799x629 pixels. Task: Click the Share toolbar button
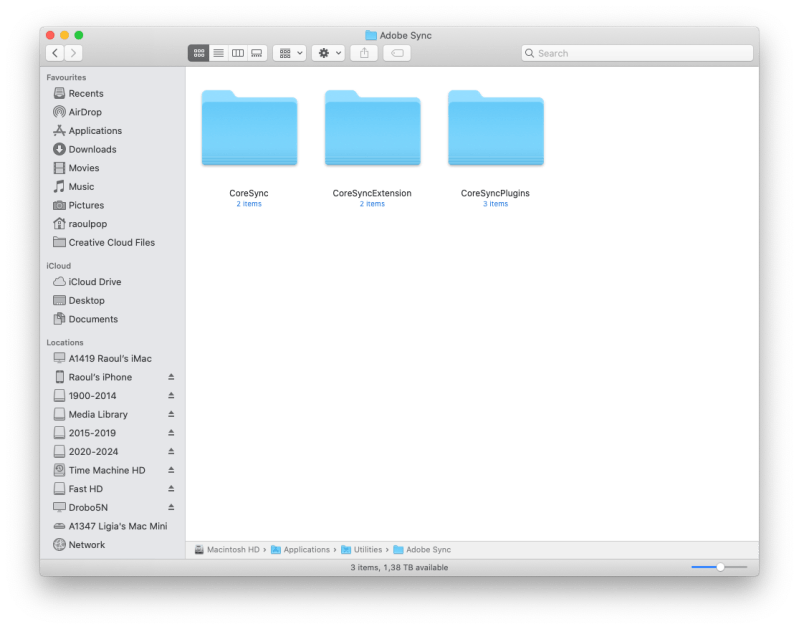pos(364,53)
